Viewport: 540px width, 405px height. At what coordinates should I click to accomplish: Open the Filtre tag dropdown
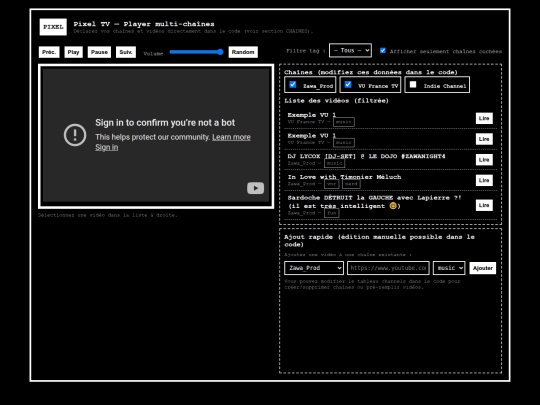(350, 50)
